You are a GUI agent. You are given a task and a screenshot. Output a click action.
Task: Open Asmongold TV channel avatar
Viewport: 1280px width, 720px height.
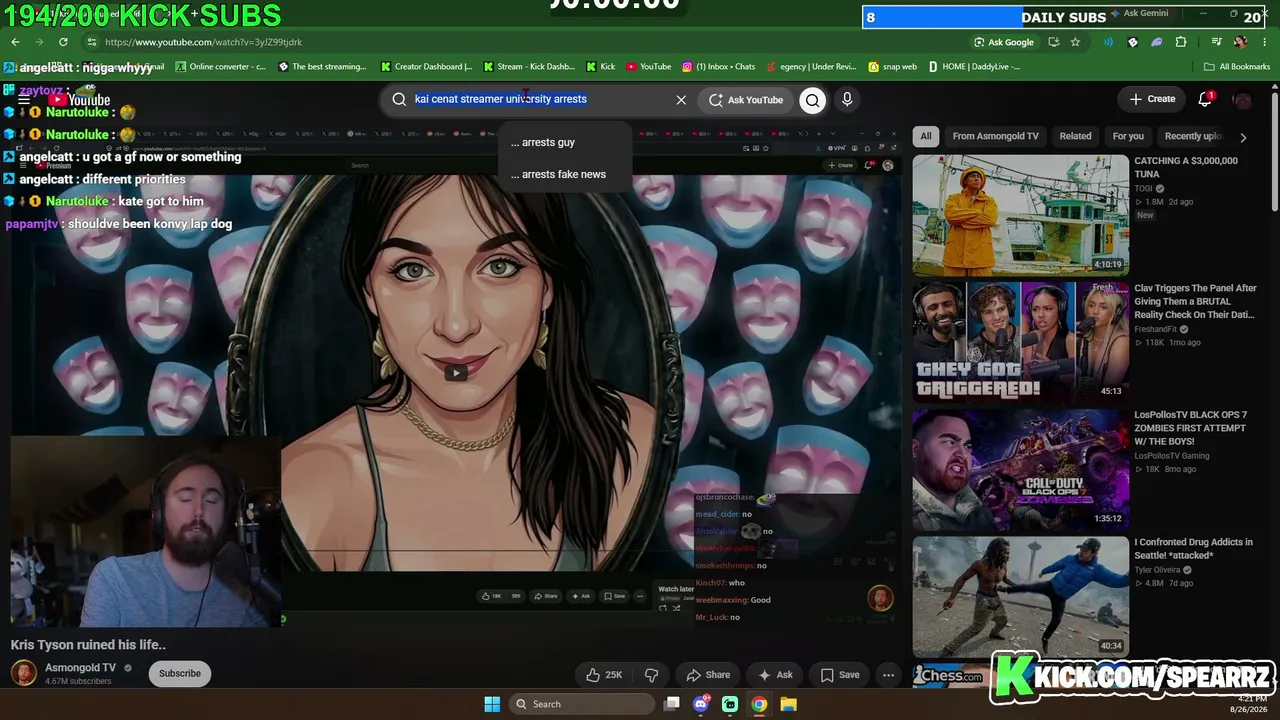pos(24,673)
